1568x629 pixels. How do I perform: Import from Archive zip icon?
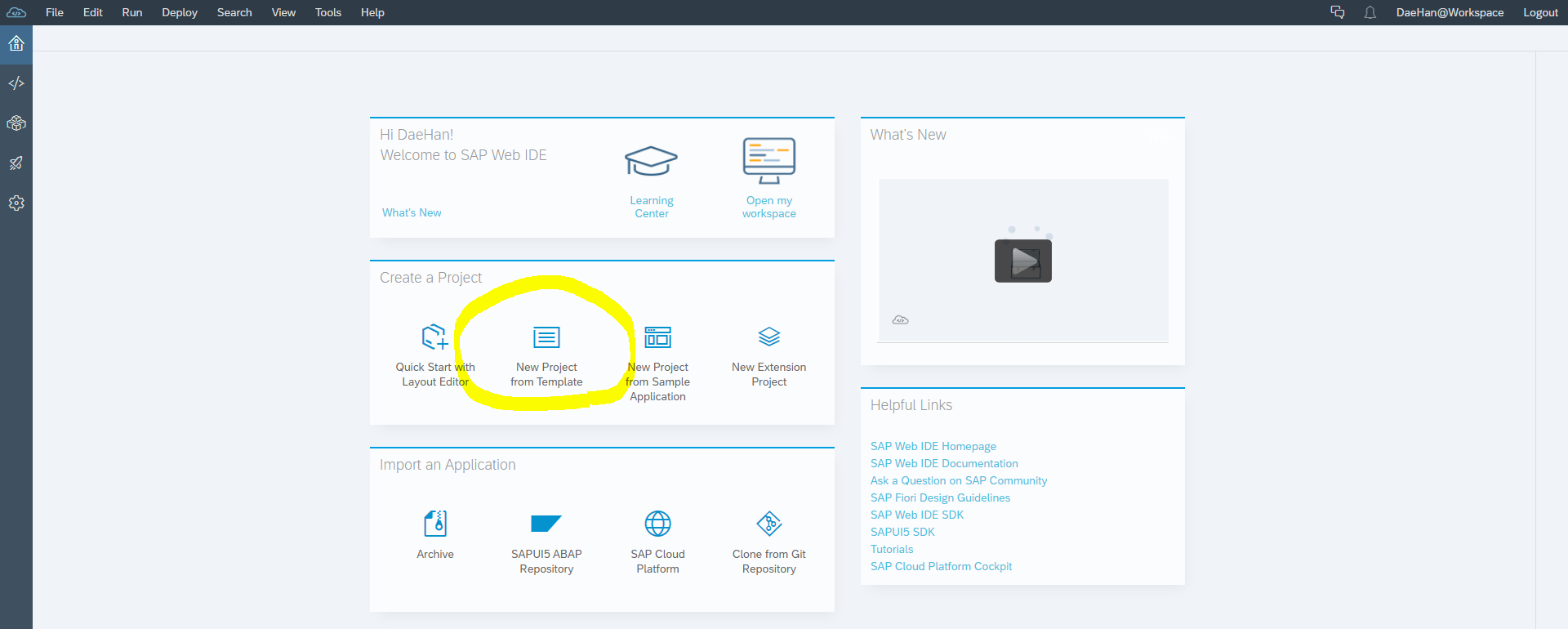(x=435, y=524)
